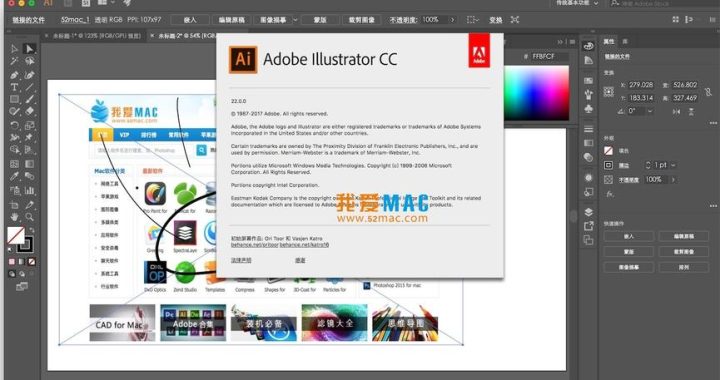Viewport: 720px width, 380px height.
Task: Select the Pen tool
Action: click(x=14, y=75)
